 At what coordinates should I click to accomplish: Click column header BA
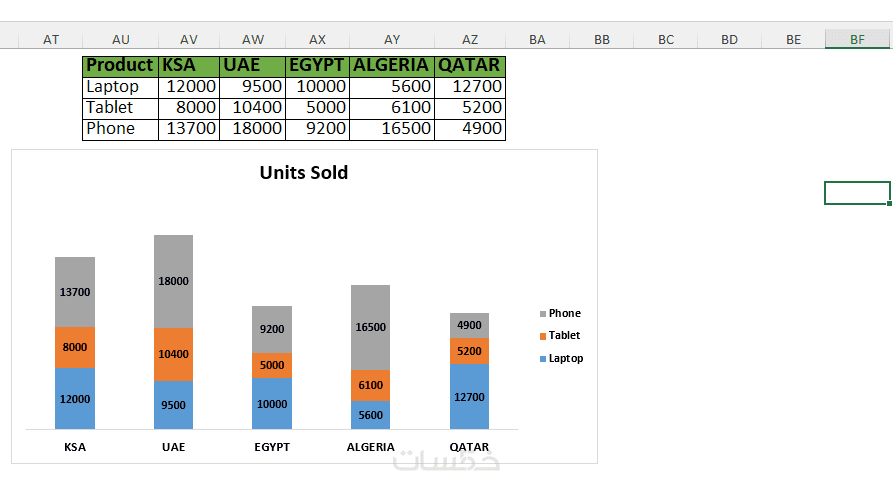click(537, 39)
